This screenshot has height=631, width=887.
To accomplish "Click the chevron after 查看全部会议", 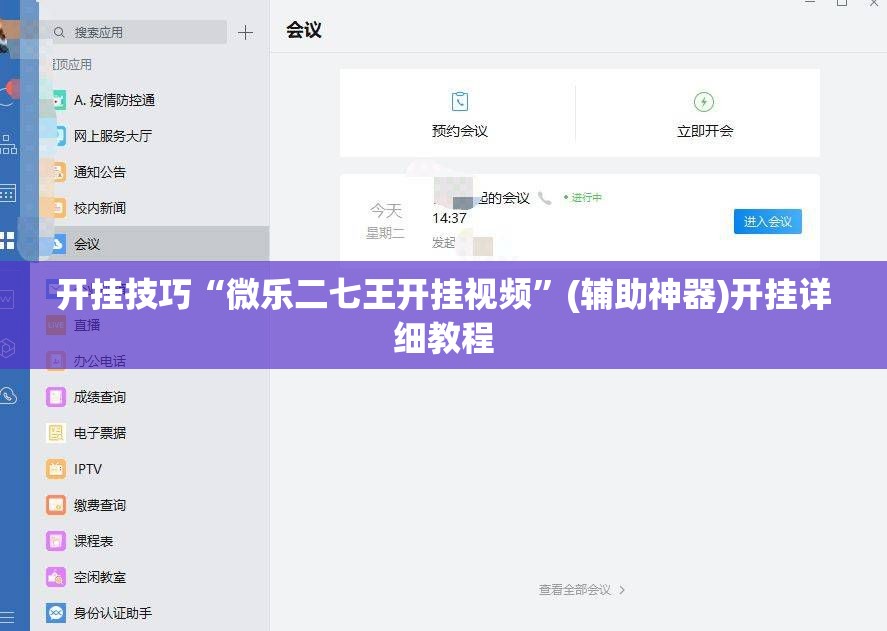I will pyautogui.click(x=622, y=590).
